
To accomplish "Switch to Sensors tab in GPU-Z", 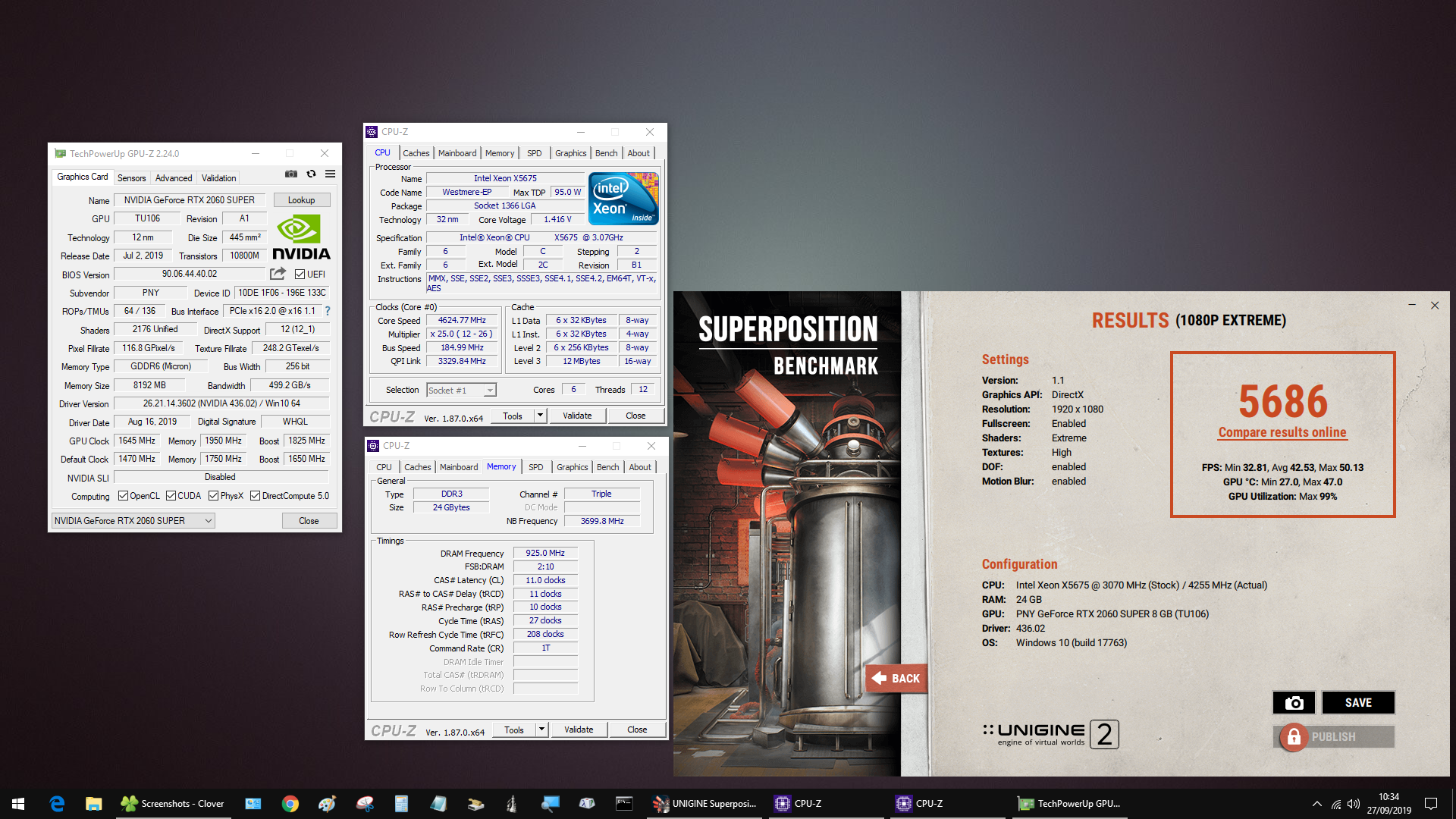I will (x=131, y=178).
